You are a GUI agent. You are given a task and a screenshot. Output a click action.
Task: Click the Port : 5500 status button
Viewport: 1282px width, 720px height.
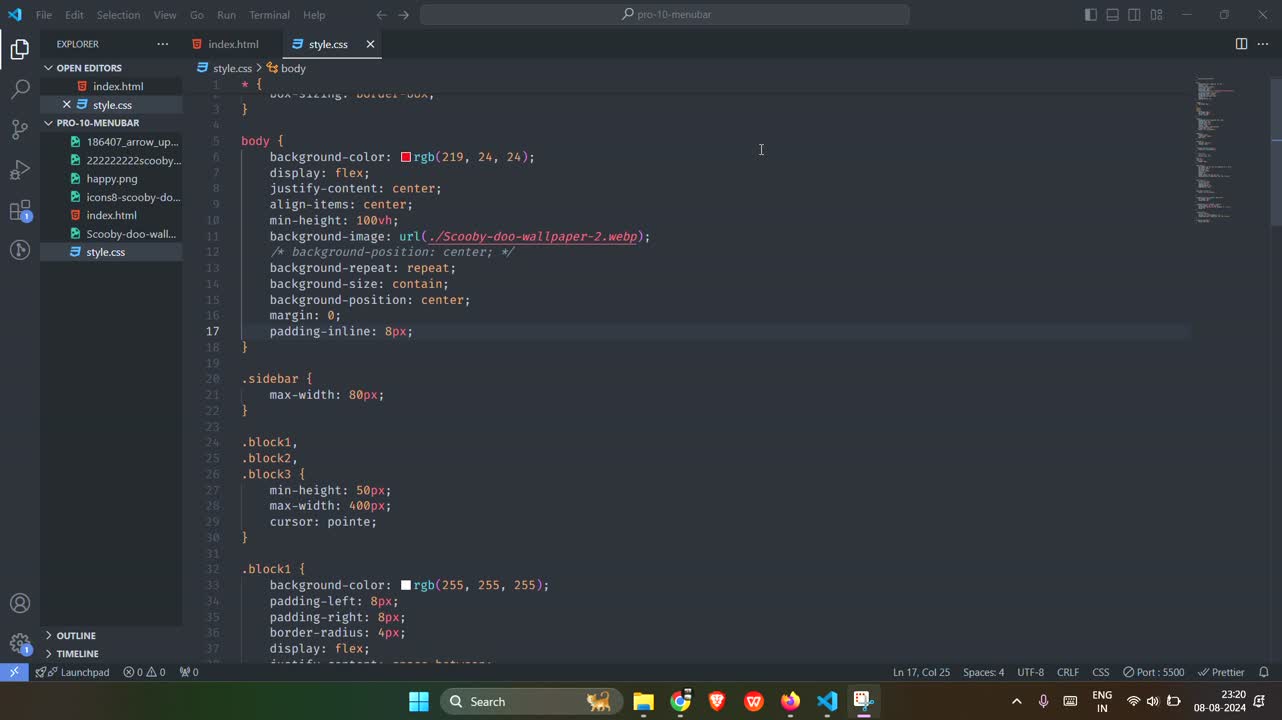(x=1153, y=672)
